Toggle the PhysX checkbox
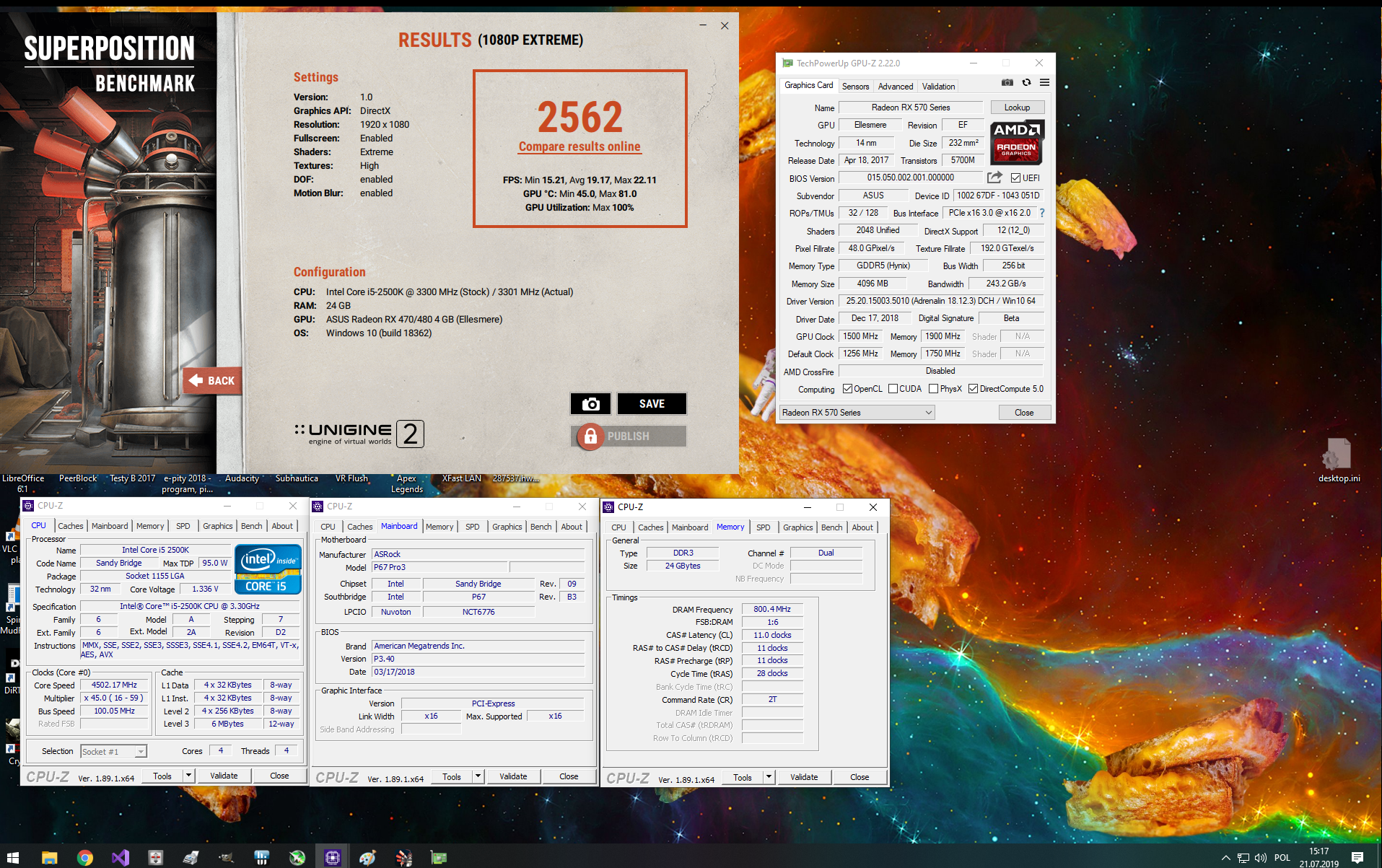 coord(933,389)
